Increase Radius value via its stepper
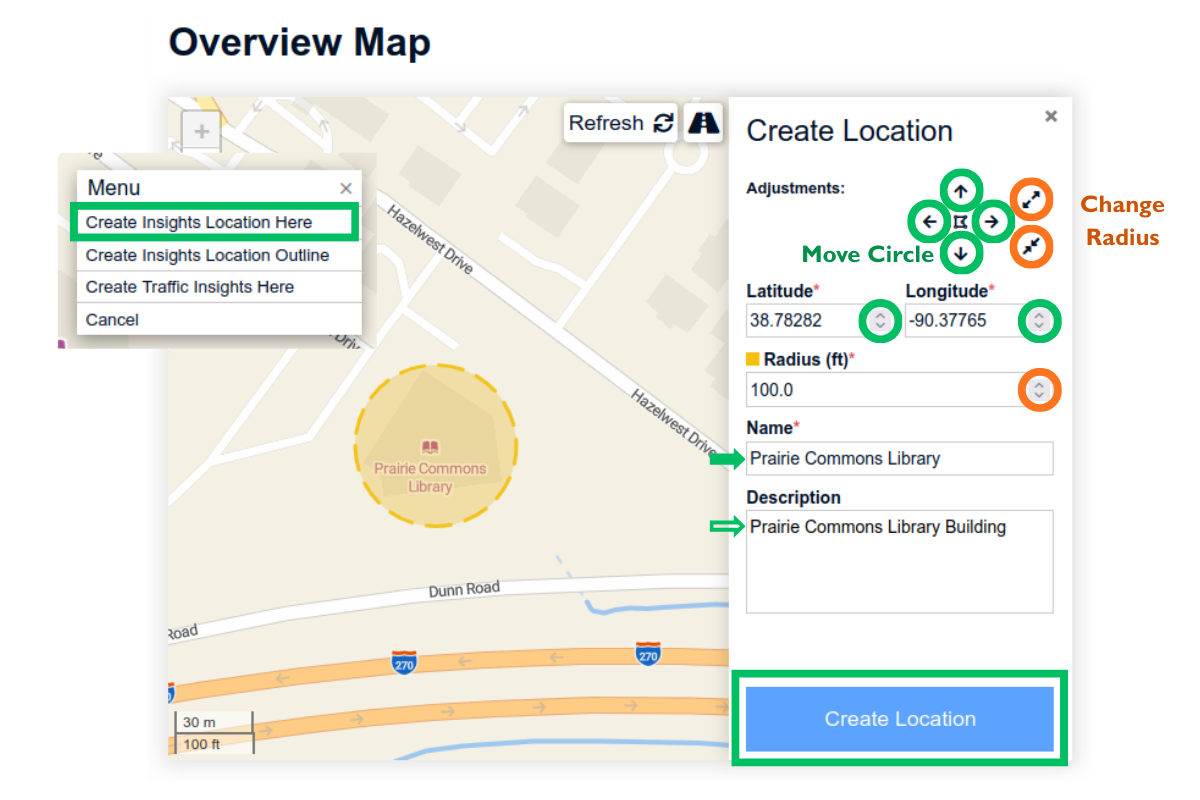Viewport: 1200px width, 800px height. point(1040,390)
